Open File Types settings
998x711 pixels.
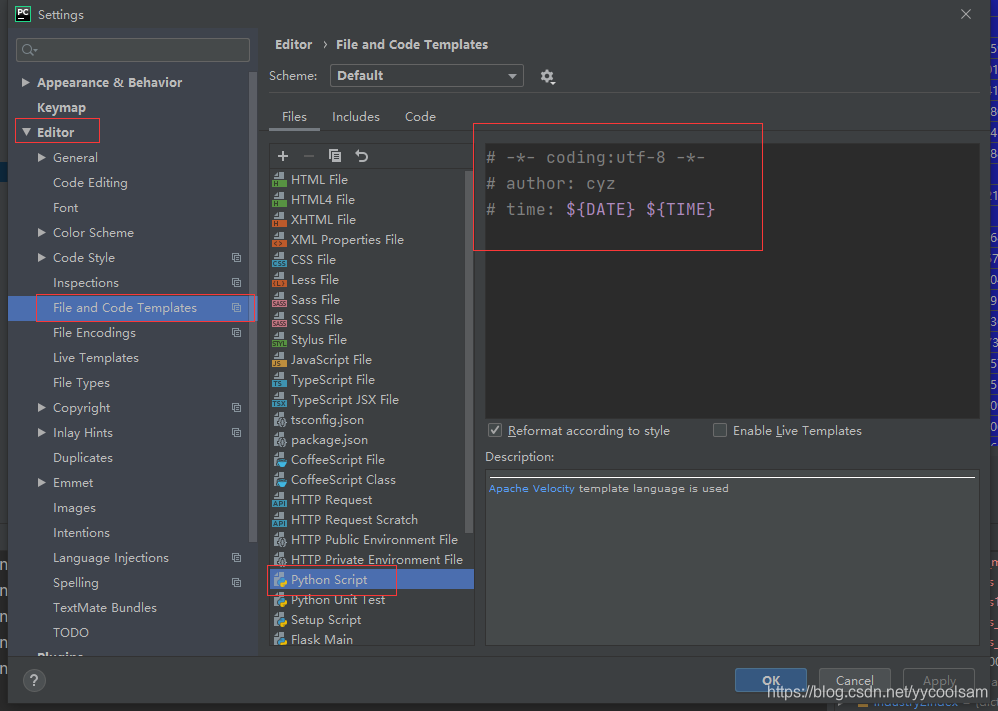click(81, 383)
